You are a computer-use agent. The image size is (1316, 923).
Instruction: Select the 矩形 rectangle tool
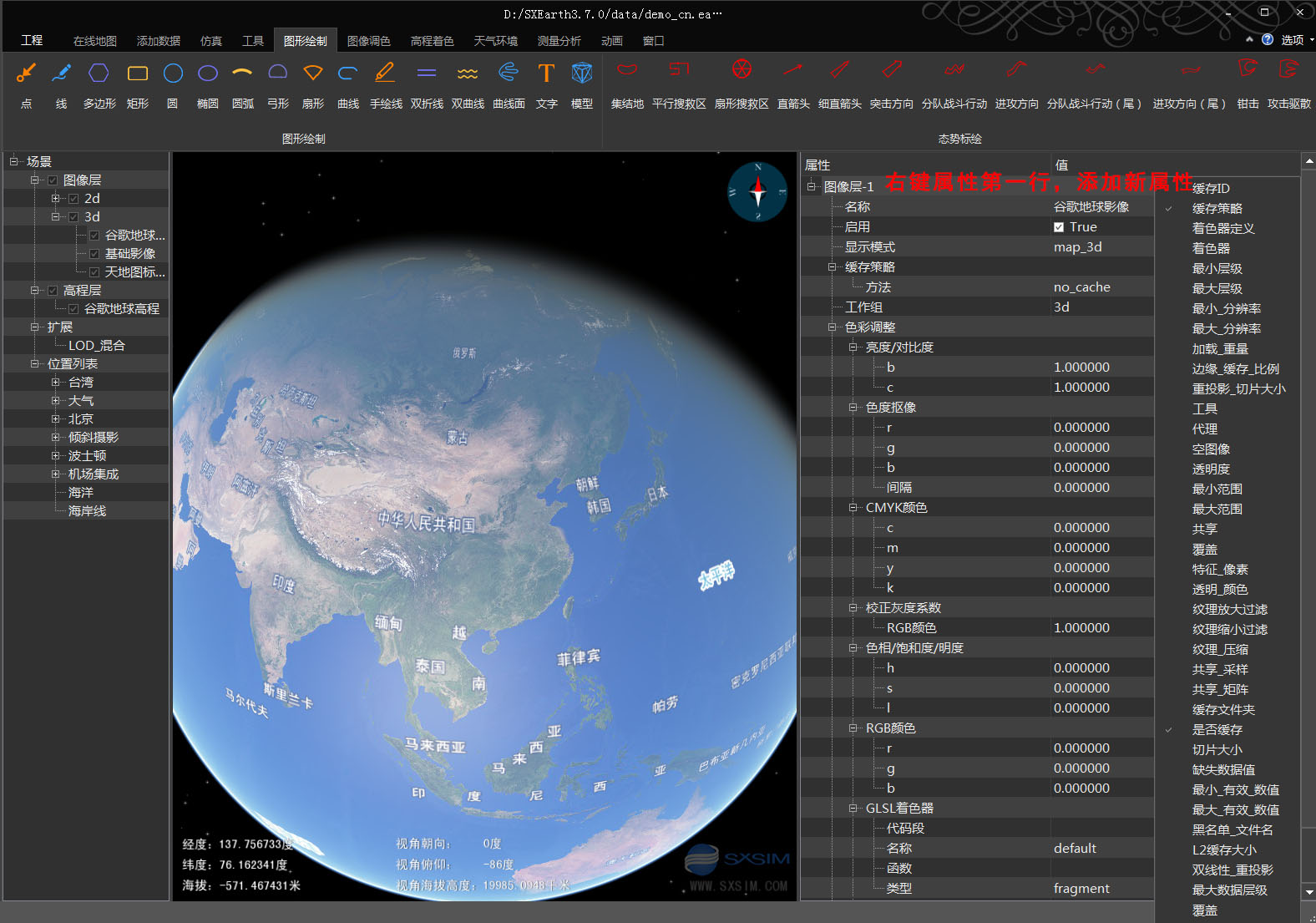tap(138, 85)
